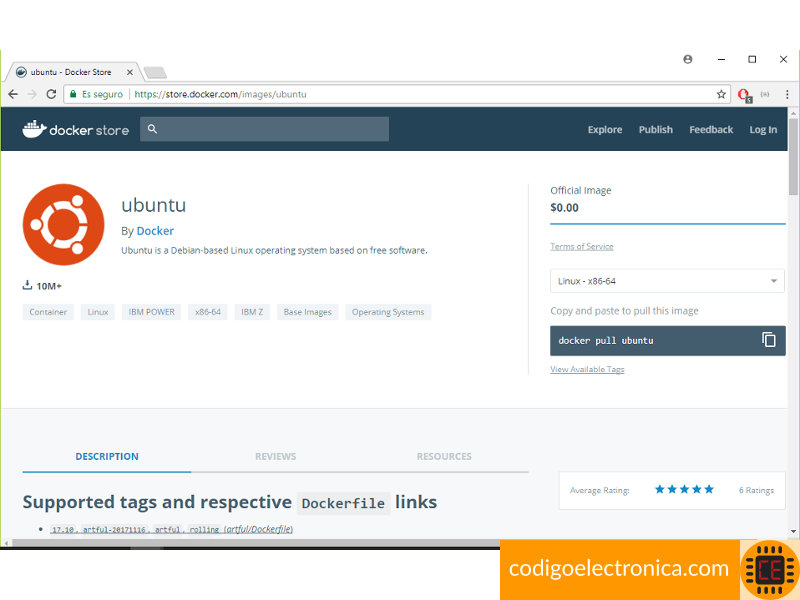Click the green secure padlock icon
Viewport: 800px width, 600px height.
coord(73,94)
